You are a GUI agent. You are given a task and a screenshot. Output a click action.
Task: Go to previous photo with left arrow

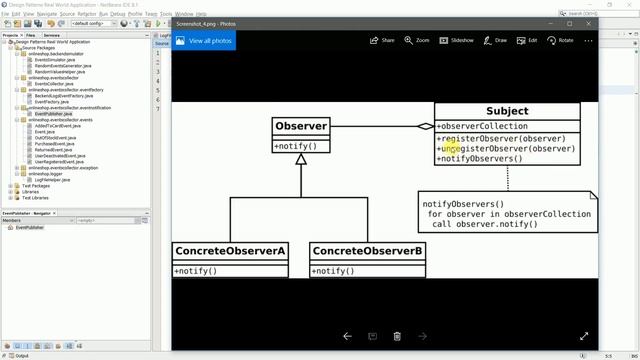tap(347, 336)
